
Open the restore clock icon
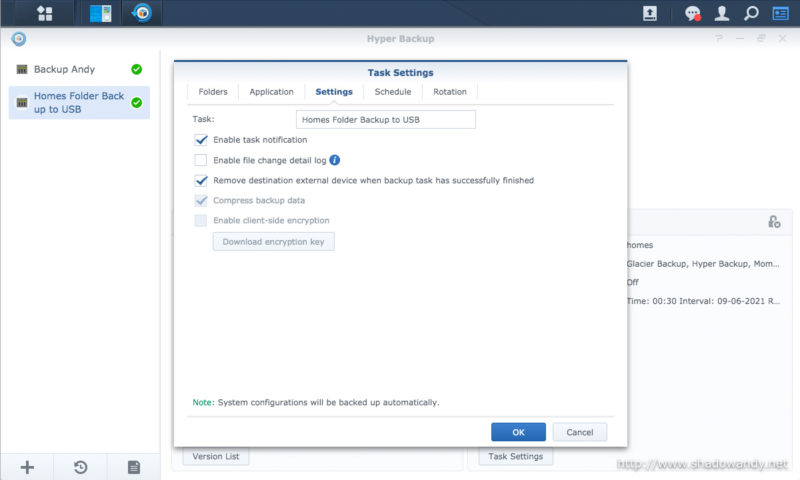pyautogui.click(x=80, y=467)
